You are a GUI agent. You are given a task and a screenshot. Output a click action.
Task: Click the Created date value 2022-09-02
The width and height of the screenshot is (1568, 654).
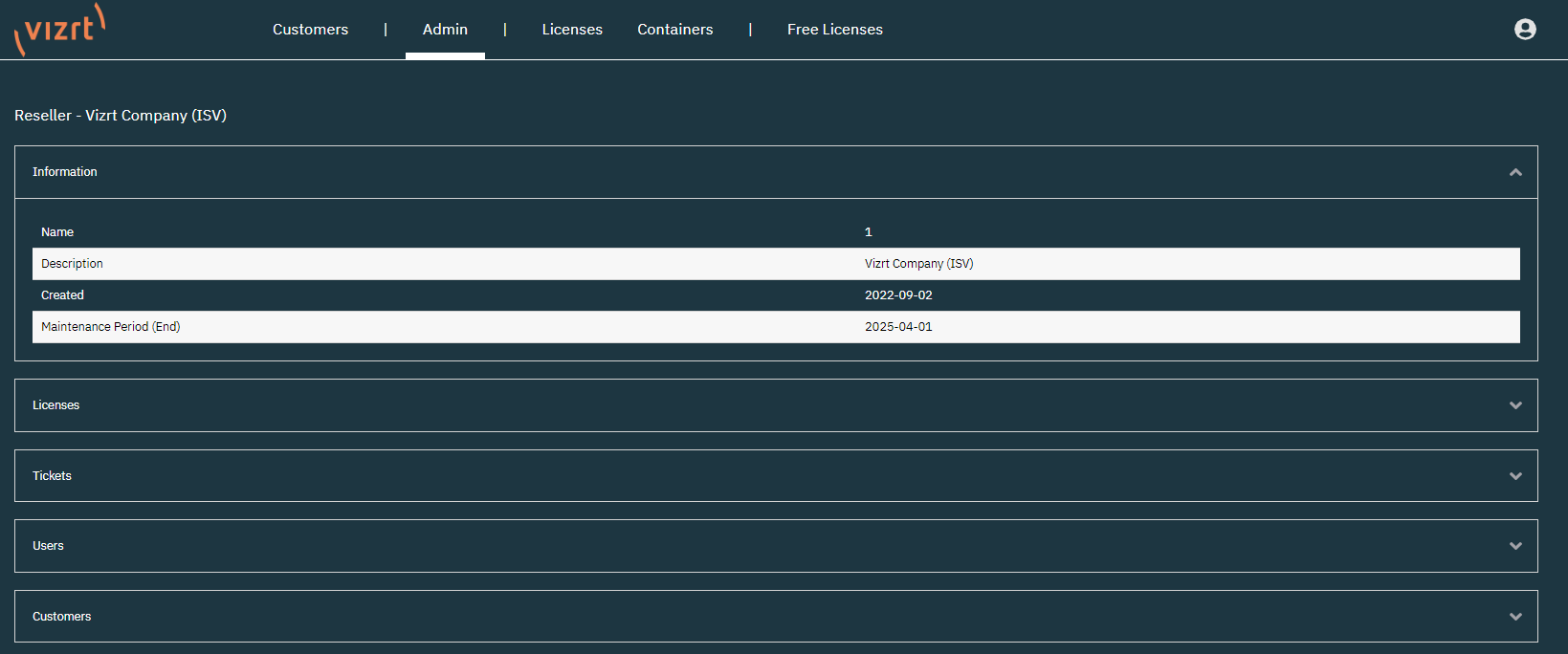coord(898,295)
